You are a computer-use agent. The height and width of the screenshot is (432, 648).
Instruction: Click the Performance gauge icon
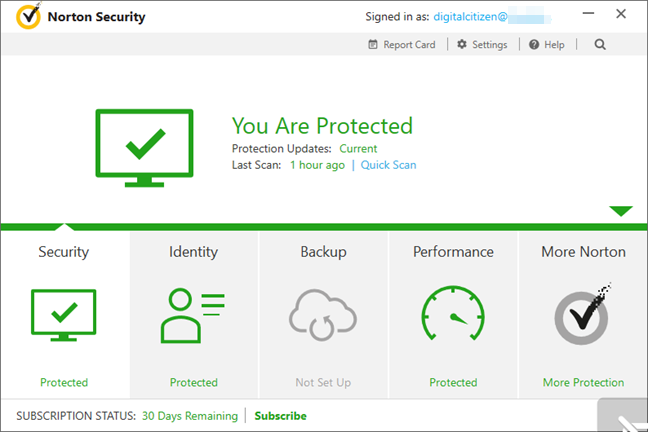[453, 313]
